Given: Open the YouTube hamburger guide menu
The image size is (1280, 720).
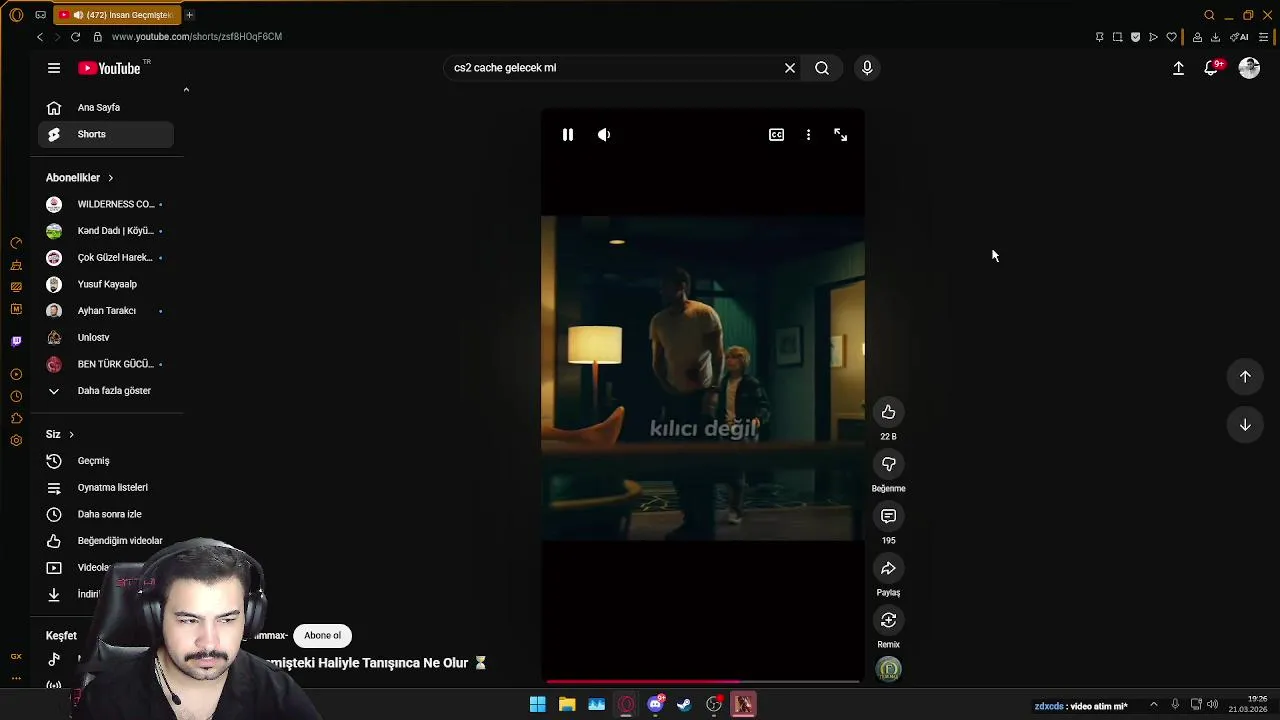Looking at the screenshot, I should (x=54, y=68).
